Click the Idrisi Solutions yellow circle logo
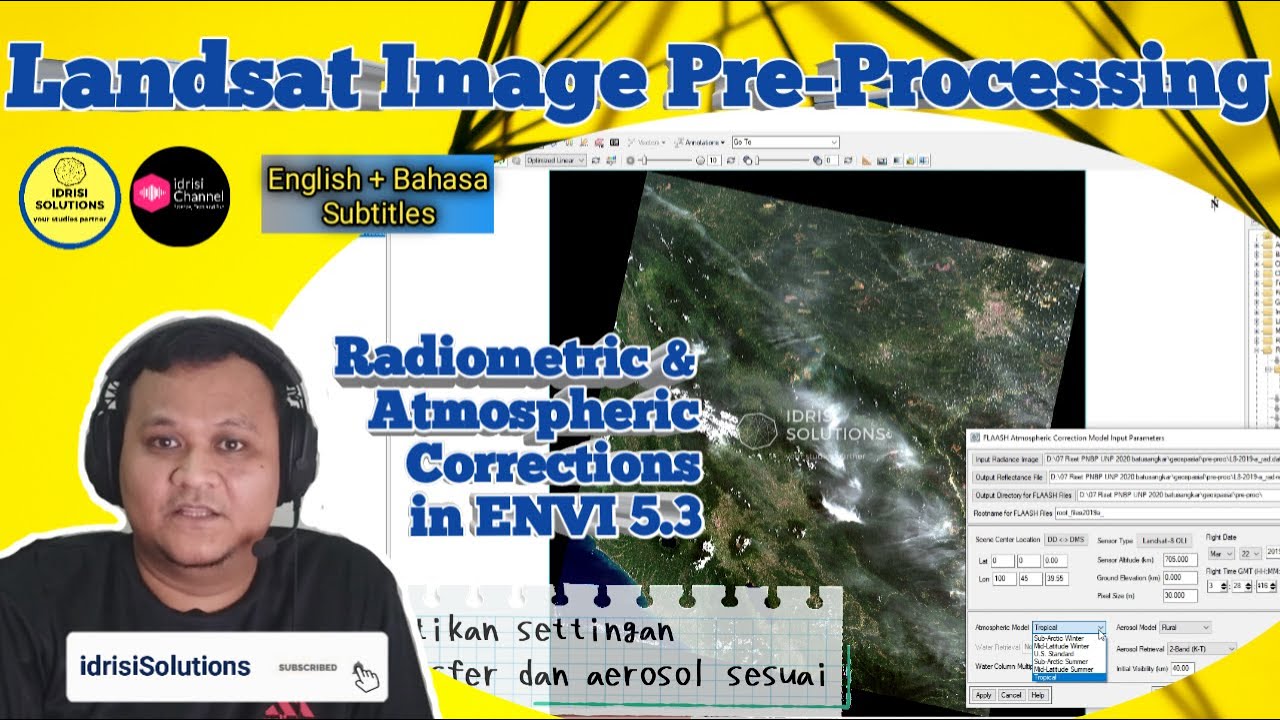1280x720 pixels. pyautogui.click(x=70, y=198)
